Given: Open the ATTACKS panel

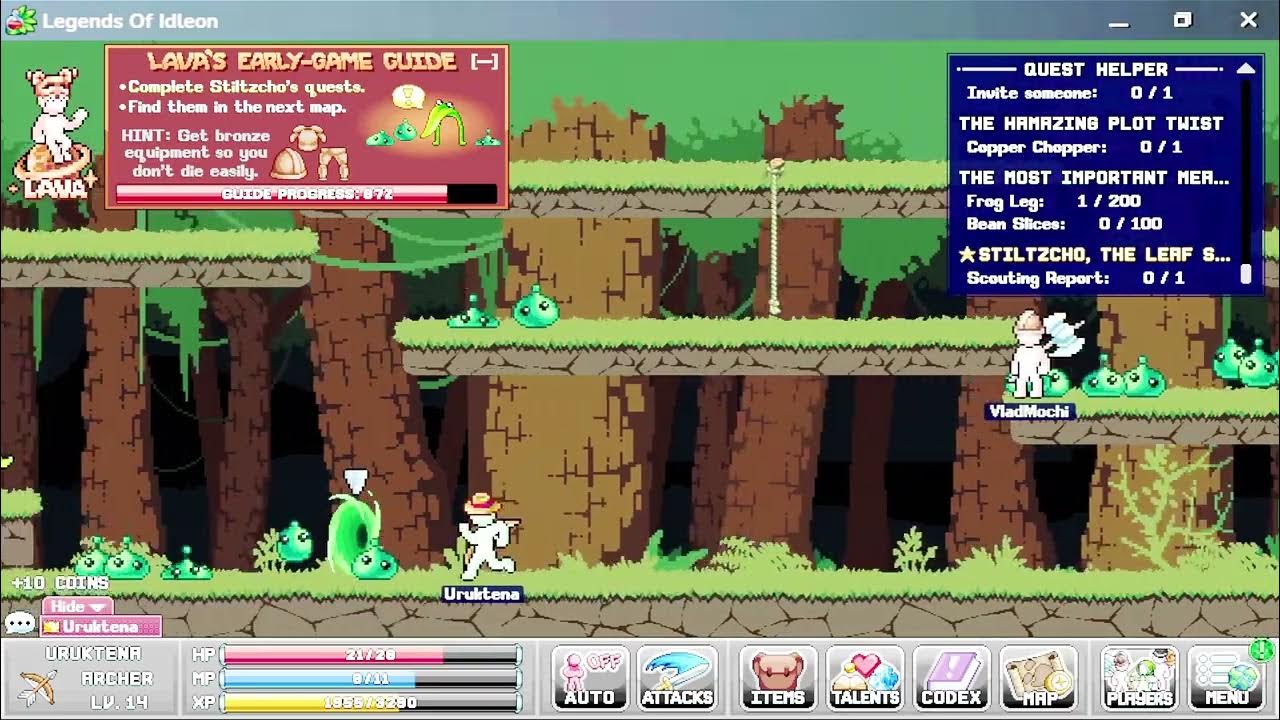Looking at the screenshot, I should click(x=678, y=678).
